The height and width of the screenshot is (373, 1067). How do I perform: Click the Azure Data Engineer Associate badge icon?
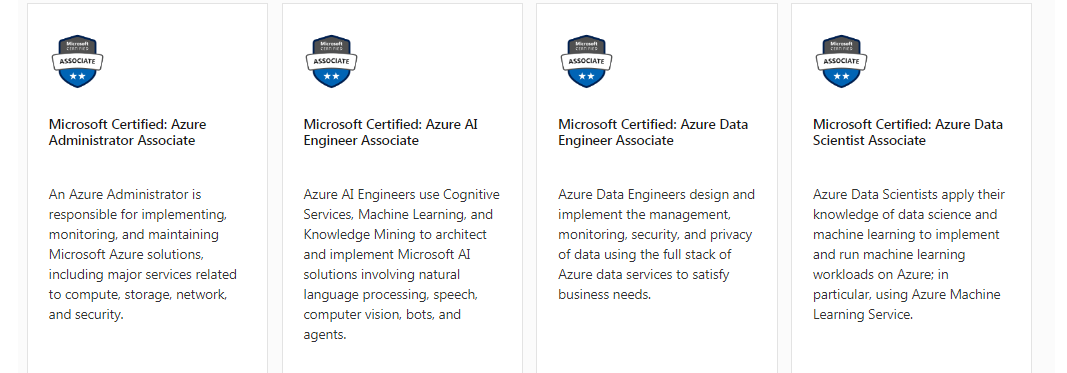(586, 61)
